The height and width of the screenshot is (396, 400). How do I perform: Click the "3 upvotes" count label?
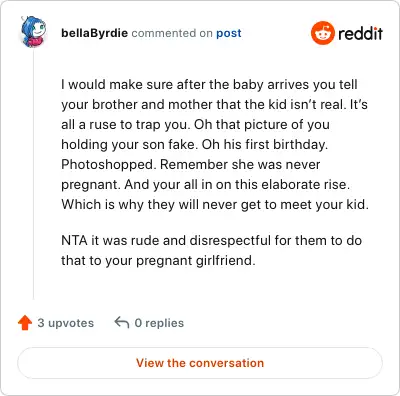coord(66,323)
